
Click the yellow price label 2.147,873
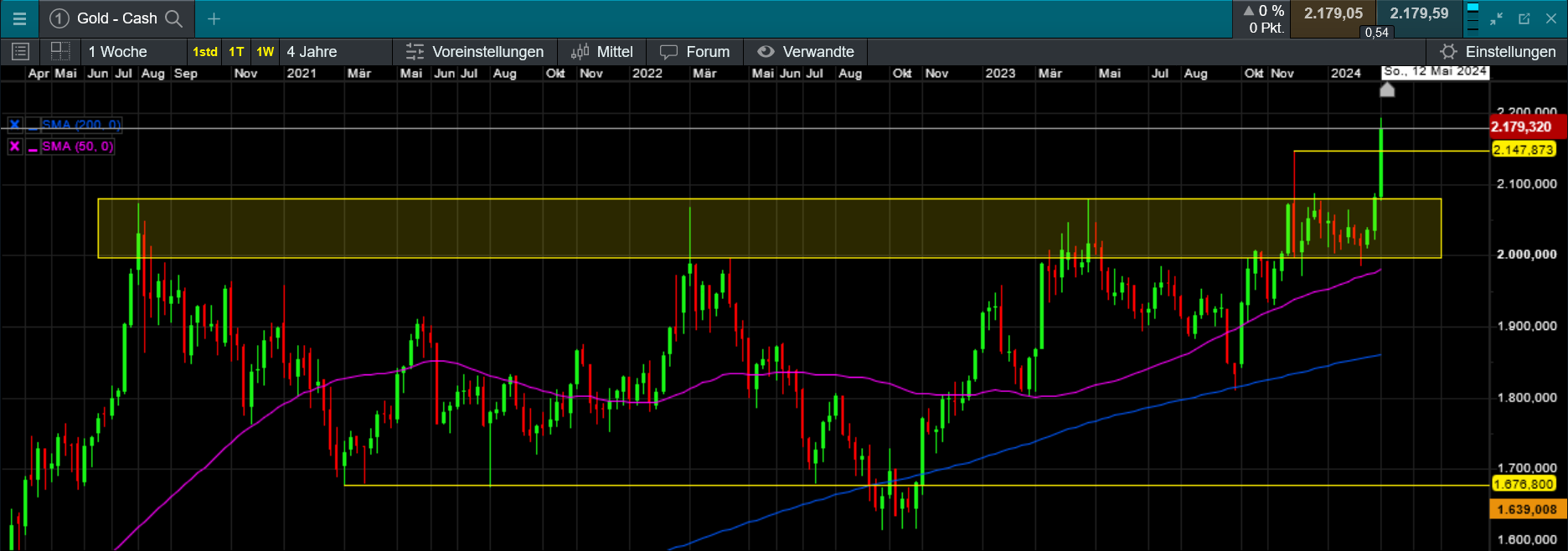1524,150
